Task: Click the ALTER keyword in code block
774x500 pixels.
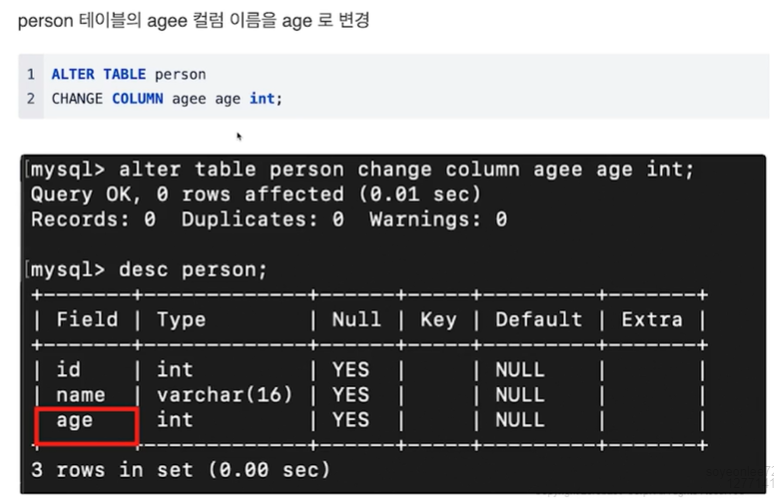Action: [x=73, y=75]
